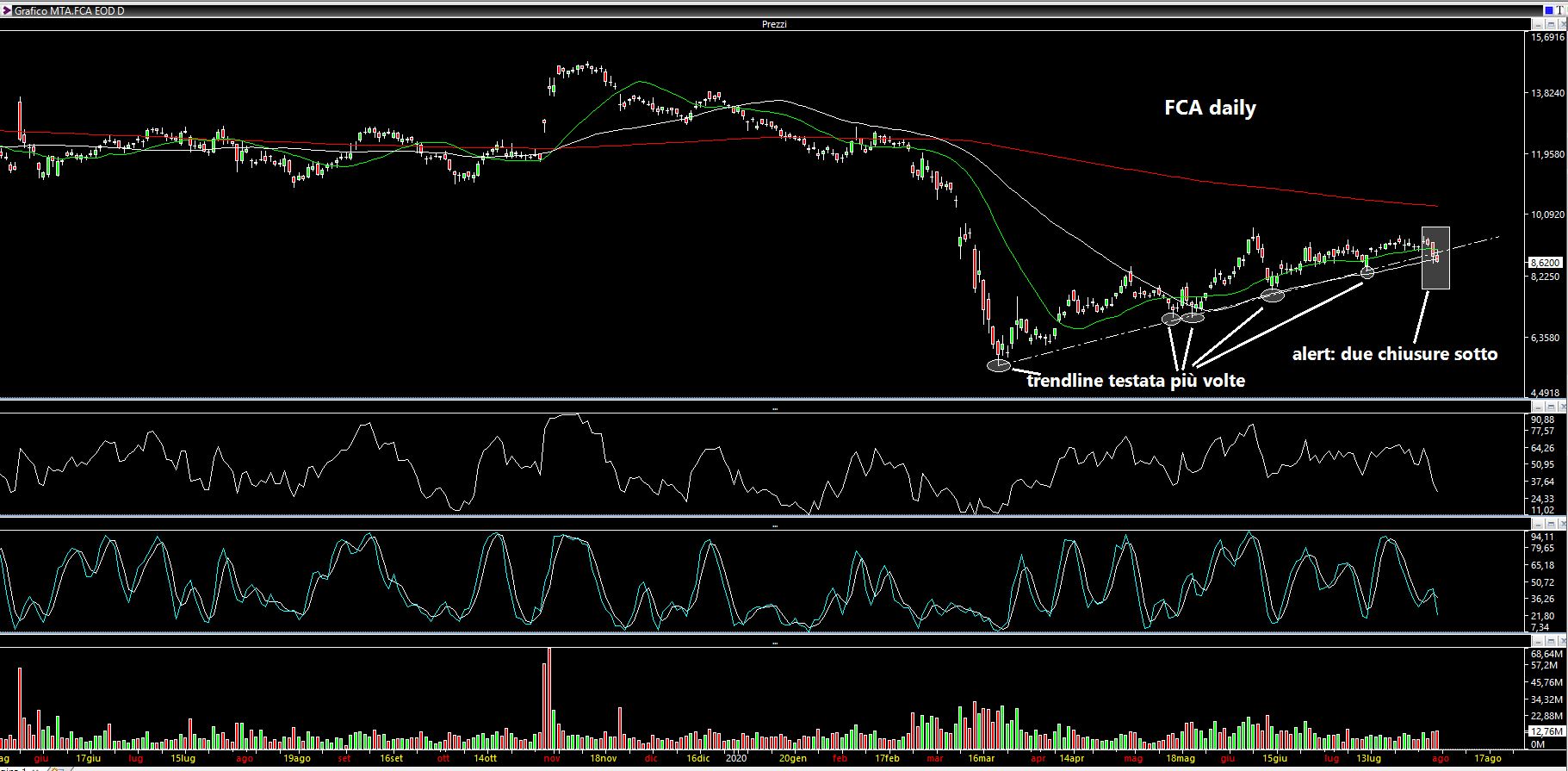
Task: Select 'trendline testata più volte' annotation text
Action: (1136, 381)
